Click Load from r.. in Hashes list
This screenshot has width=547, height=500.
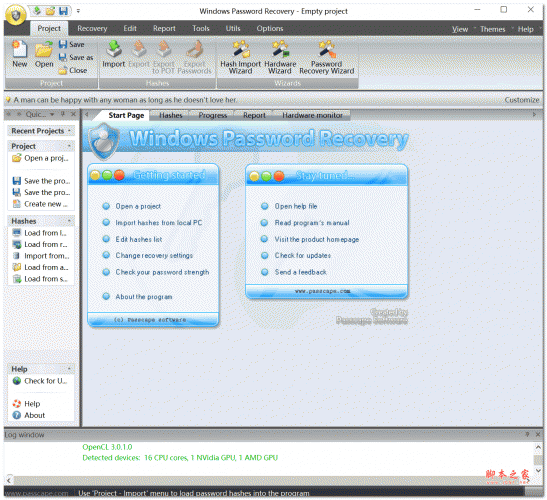click(40, 244)
